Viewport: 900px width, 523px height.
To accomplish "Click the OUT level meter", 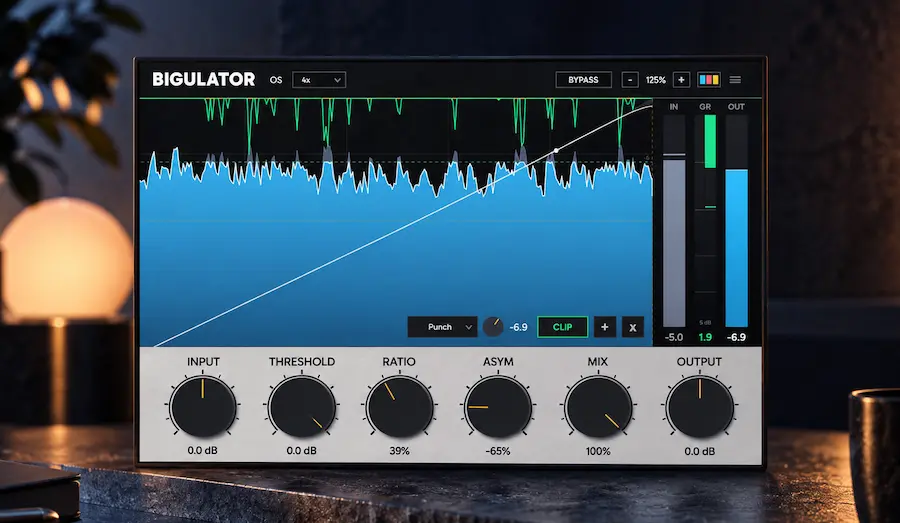I will (736, 221).
